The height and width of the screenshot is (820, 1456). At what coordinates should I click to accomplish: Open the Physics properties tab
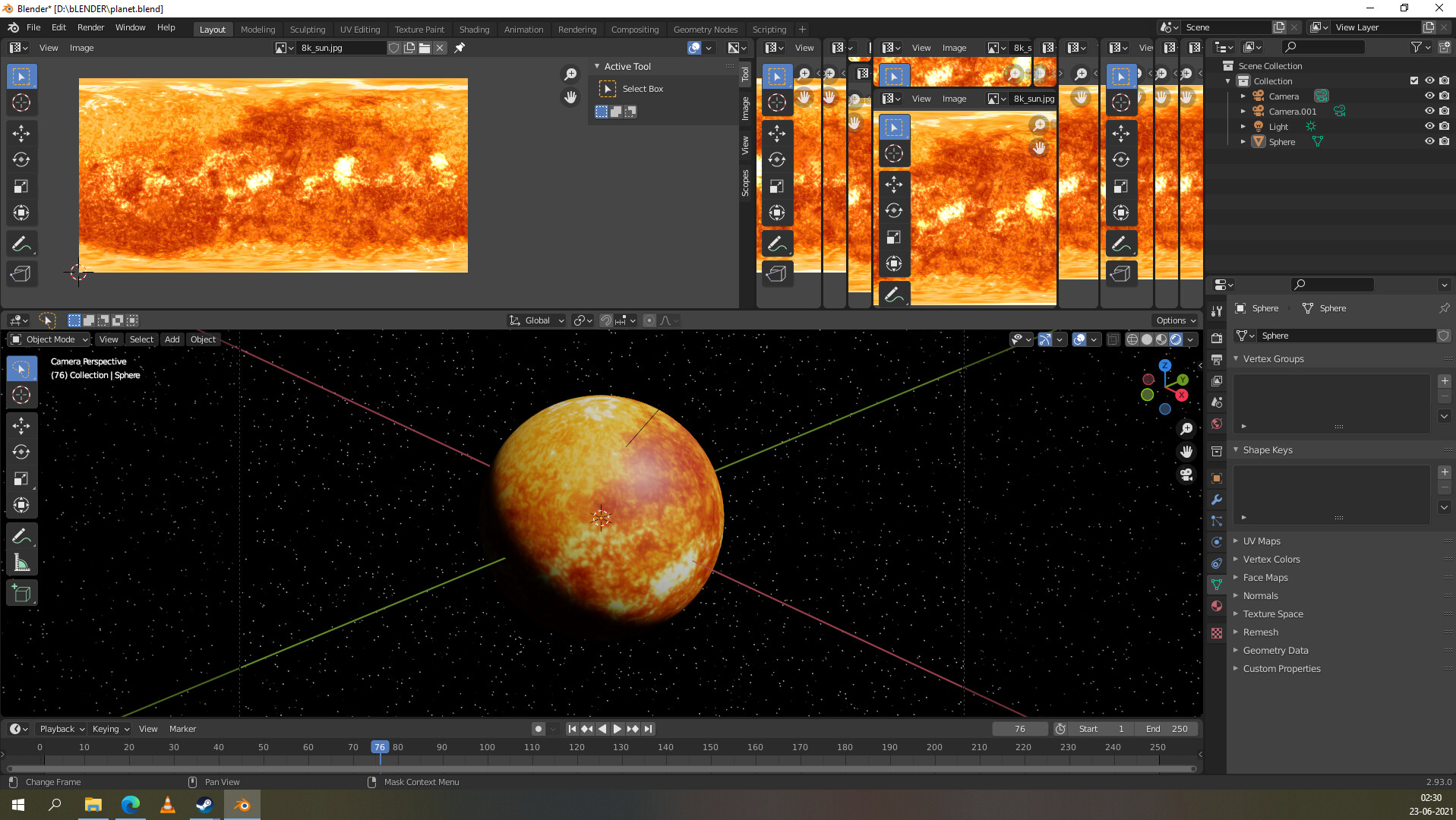tap(1217, 542)
